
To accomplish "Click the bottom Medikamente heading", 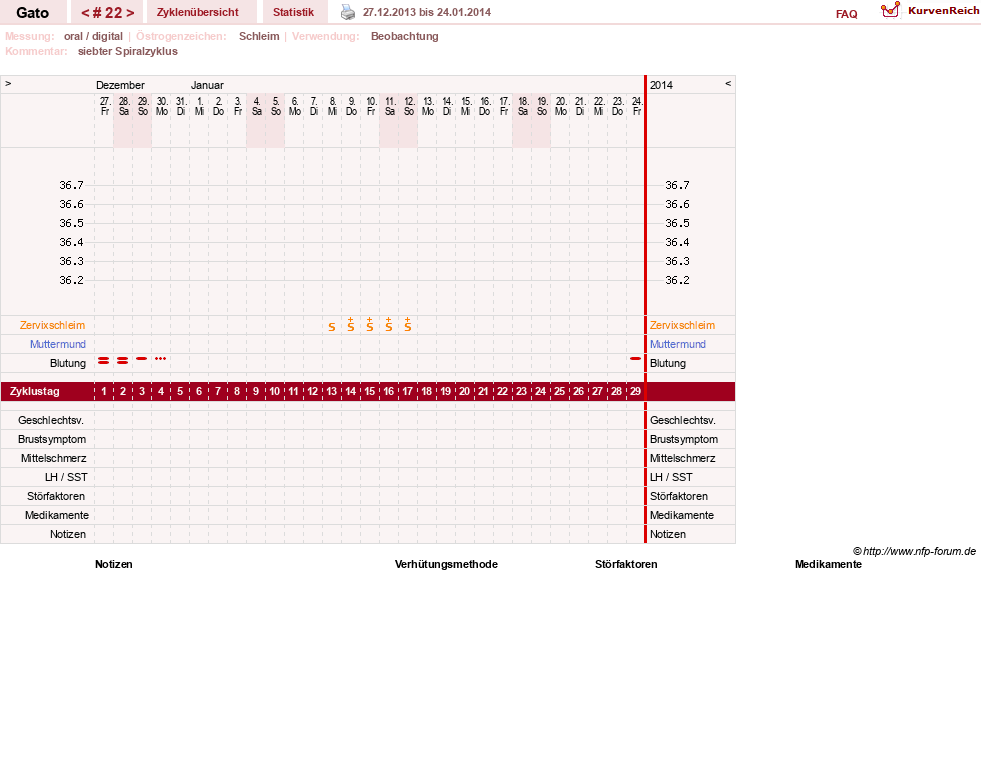I will [x=828, y=564].
